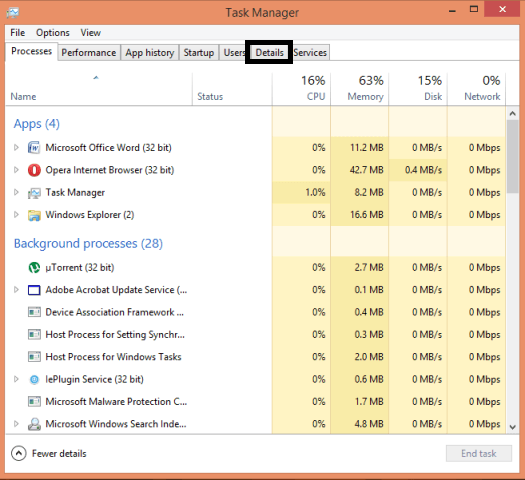Viewport: 525px width, 480px height.
Task: Click the Microsoft Windows Search Indexer icon
Action: pyautogui.click(x=34, y=424)
